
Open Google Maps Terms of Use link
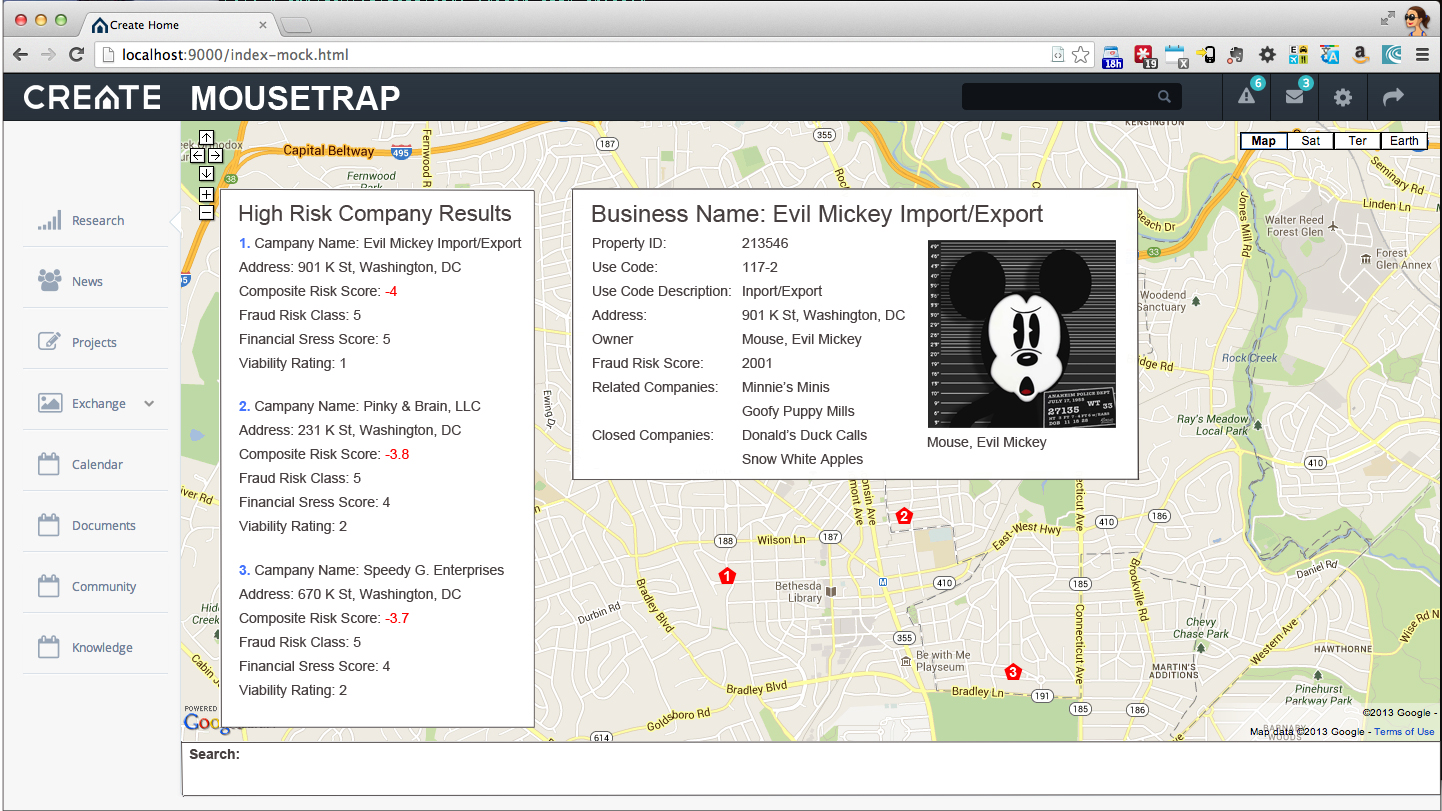[1404, 732]
